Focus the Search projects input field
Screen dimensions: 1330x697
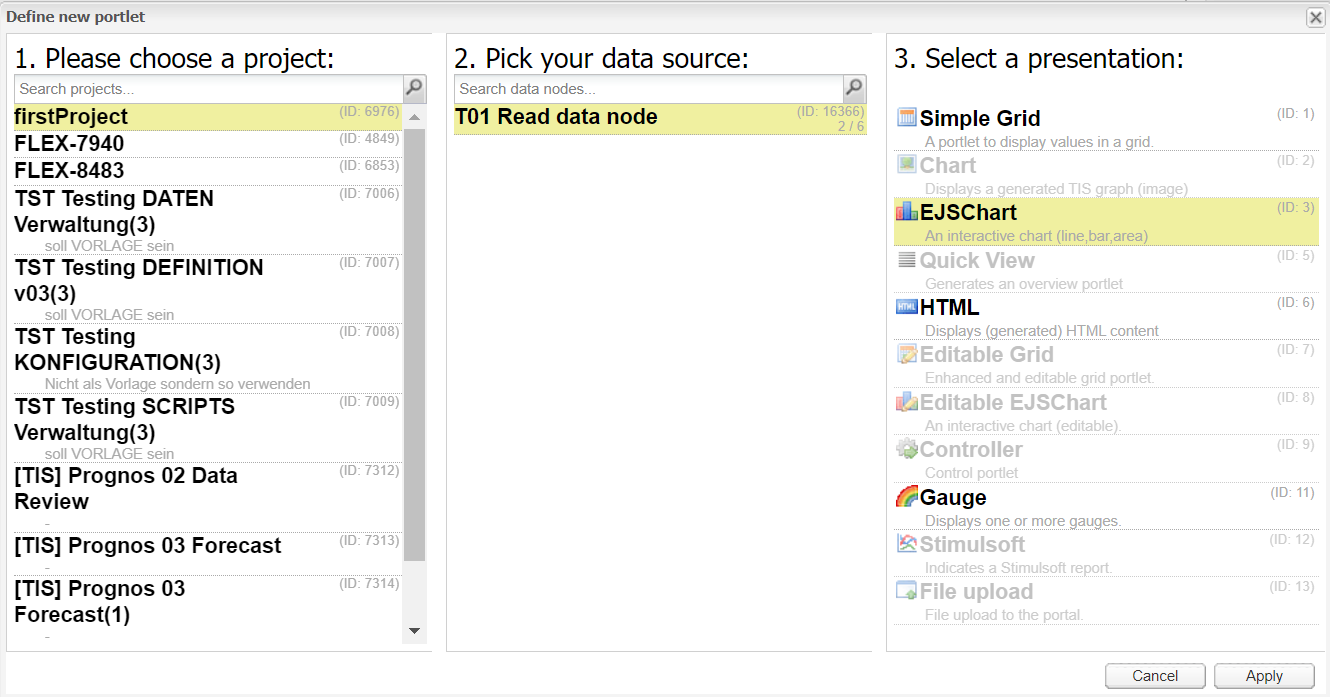pos(209,89)
